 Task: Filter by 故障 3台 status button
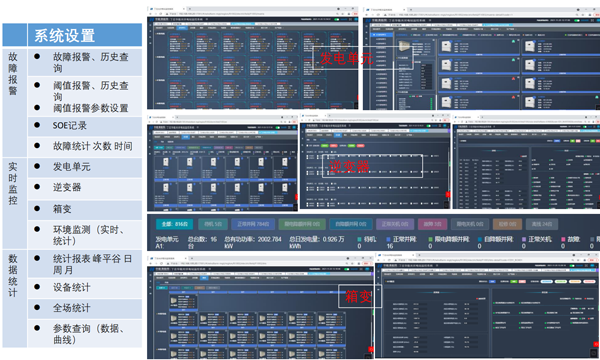432,224
